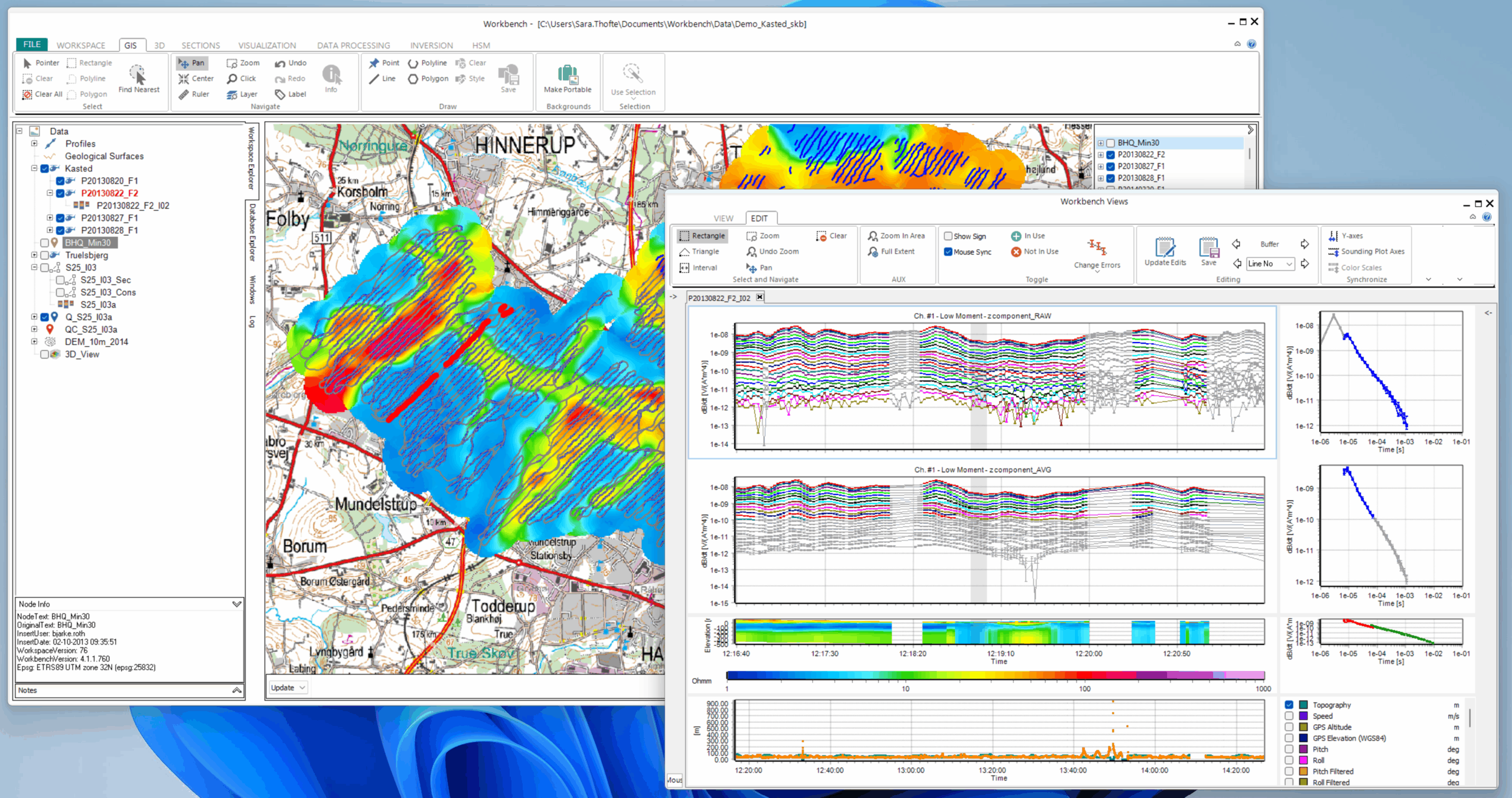The image size is (1512, 798).
Task: Toggle the Mouse Sync checkbox
Action: click(x=948, y=252)
